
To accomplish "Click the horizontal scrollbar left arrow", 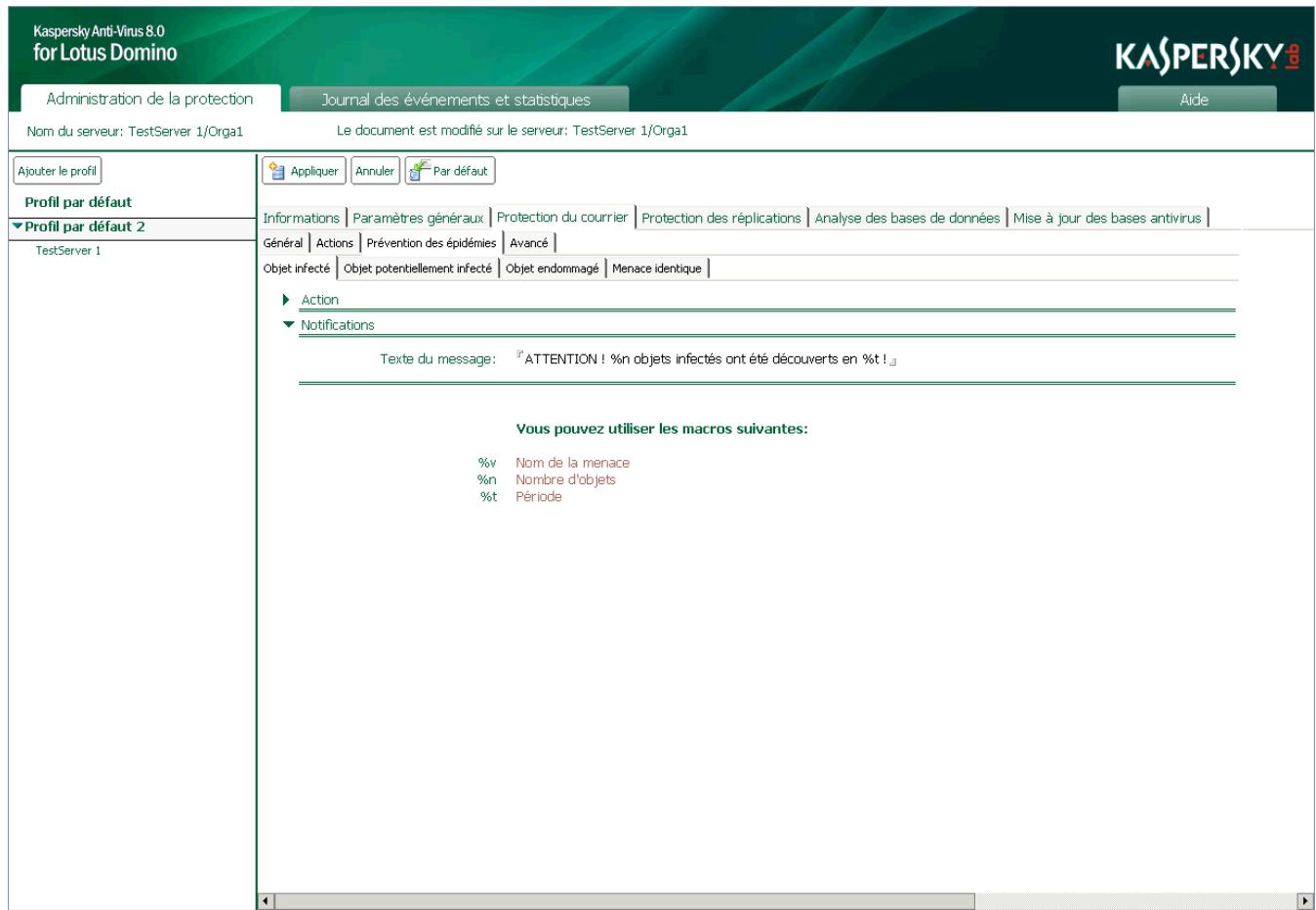I will click(x=267, y=901).
